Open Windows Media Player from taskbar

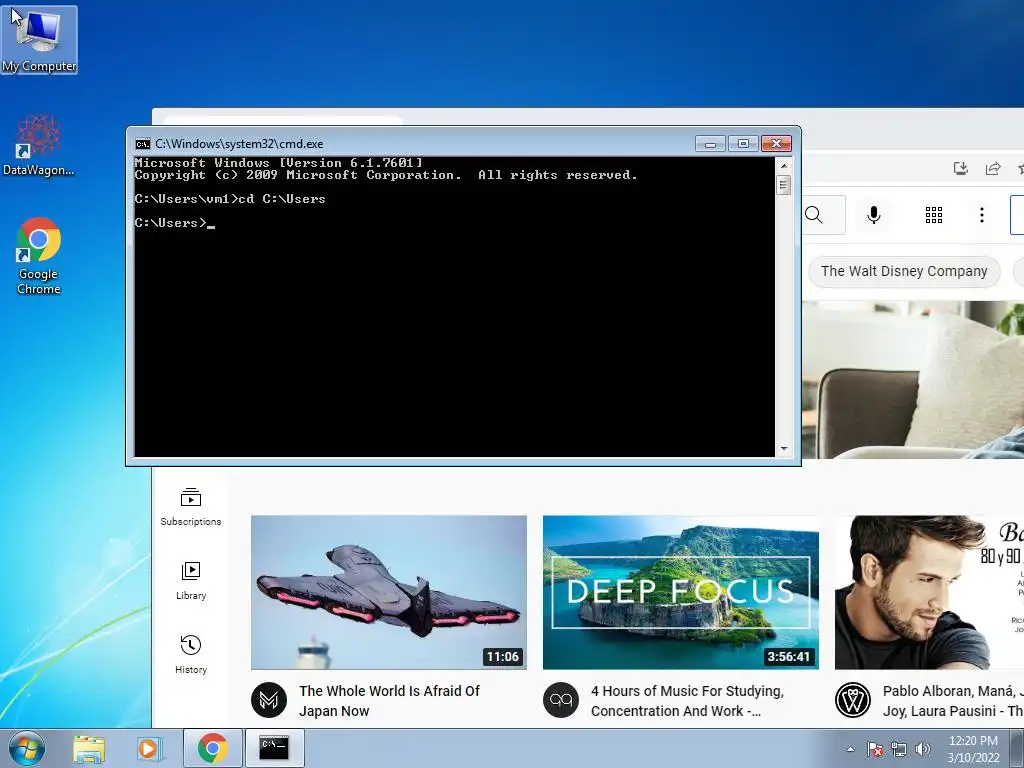pyautogui.click(x=149, y=748)
